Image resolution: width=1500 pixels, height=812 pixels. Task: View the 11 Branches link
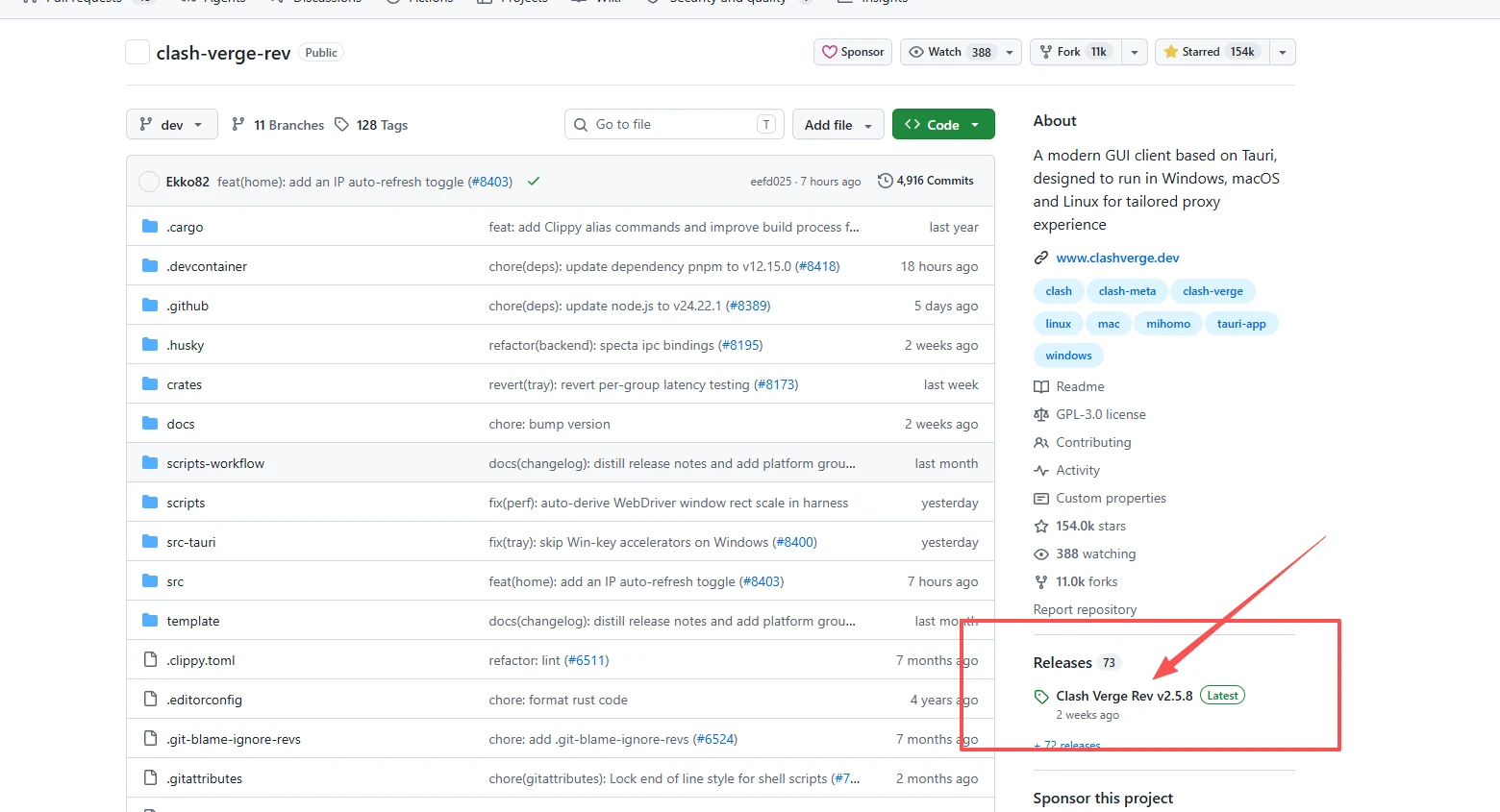279,125
